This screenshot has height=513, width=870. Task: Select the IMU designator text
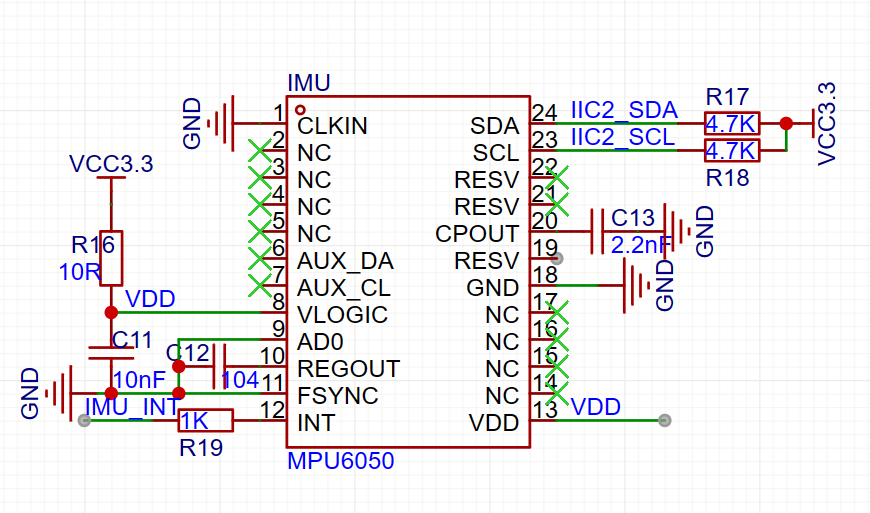[309, 83]
